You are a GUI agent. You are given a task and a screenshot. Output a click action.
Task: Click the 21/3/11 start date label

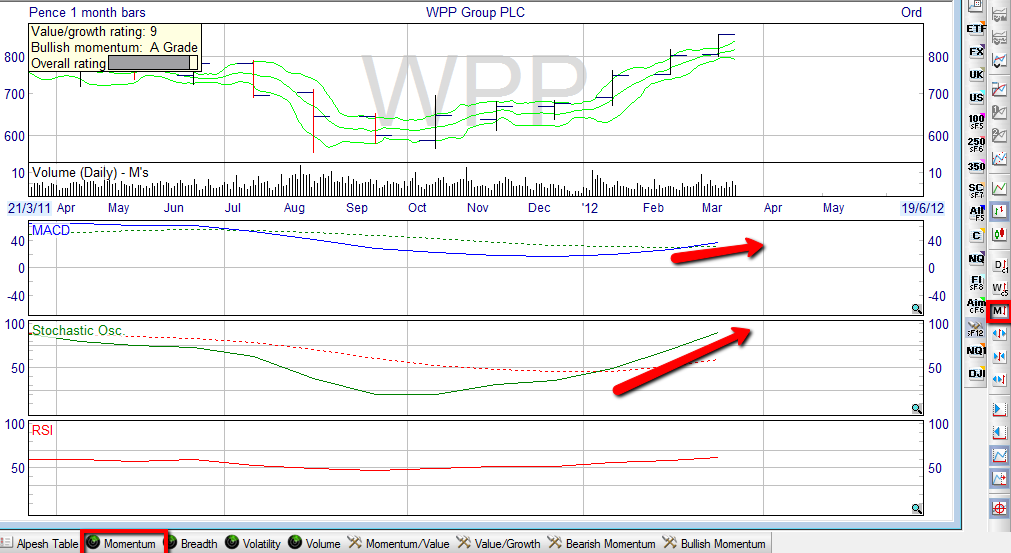30,208
